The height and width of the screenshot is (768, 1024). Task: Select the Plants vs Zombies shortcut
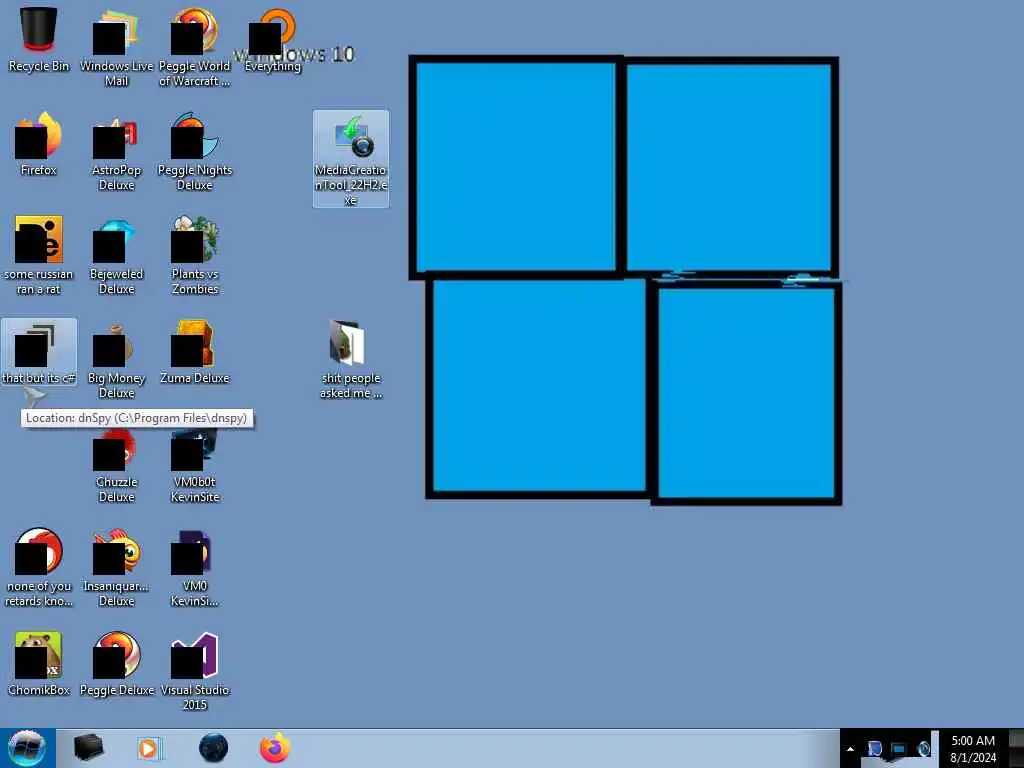click(x=195, y=255)
